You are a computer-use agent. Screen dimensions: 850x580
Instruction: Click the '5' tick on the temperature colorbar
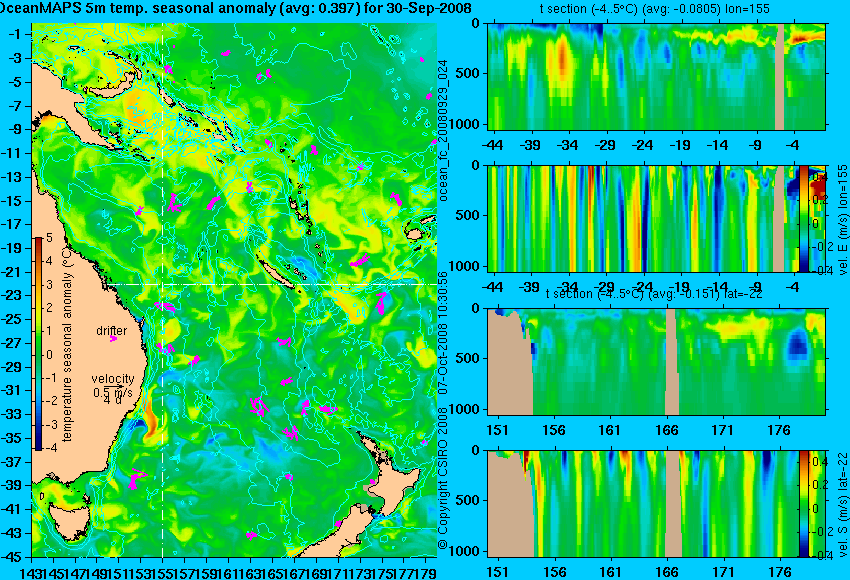(49, 237)
